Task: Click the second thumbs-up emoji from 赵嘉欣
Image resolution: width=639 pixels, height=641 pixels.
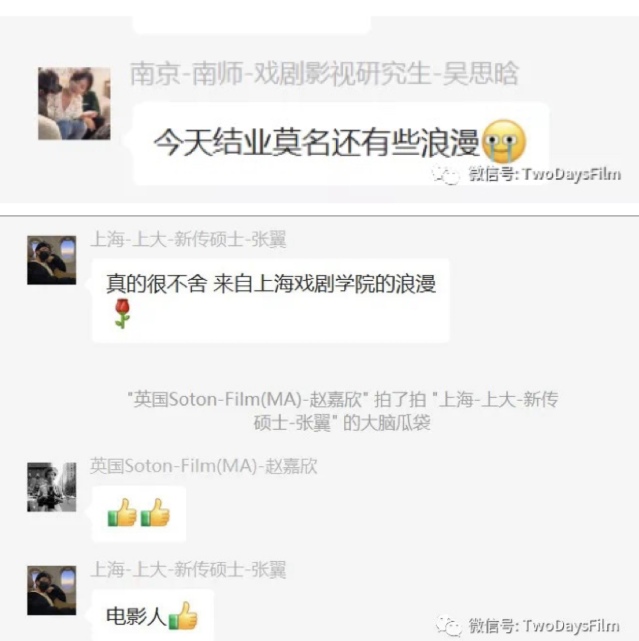Action: 155,512
